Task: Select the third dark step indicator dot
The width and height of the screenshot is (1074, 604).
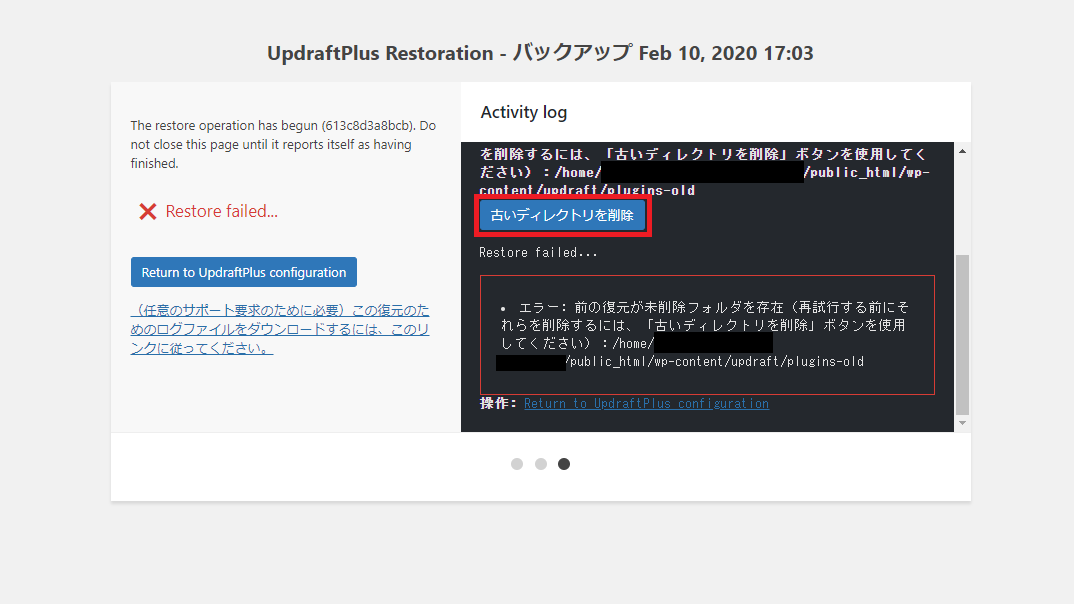Action: (x=564, y=464)
